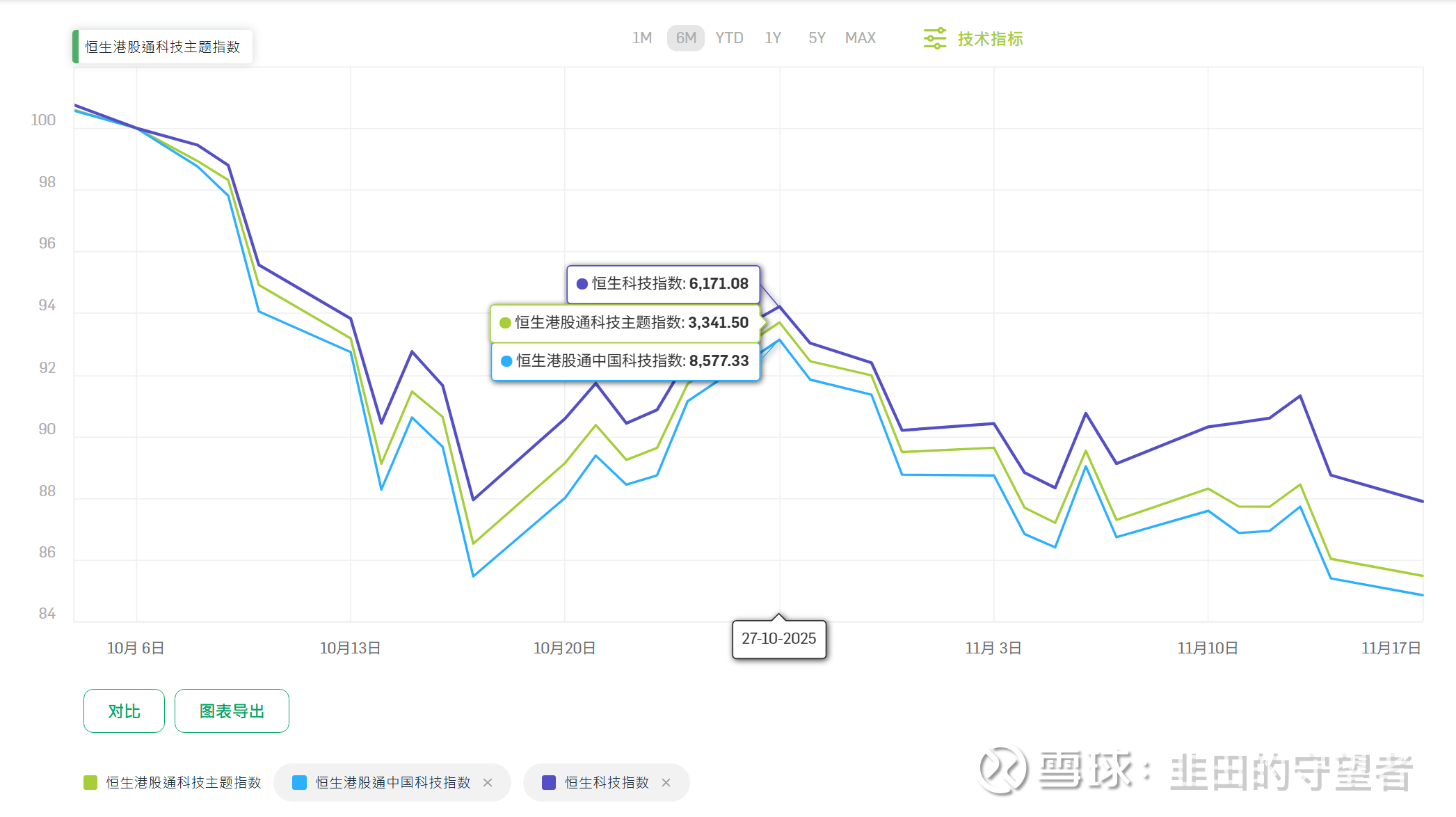Click the 恒生港股通科技主题指数 title tag

coord(163,47)
